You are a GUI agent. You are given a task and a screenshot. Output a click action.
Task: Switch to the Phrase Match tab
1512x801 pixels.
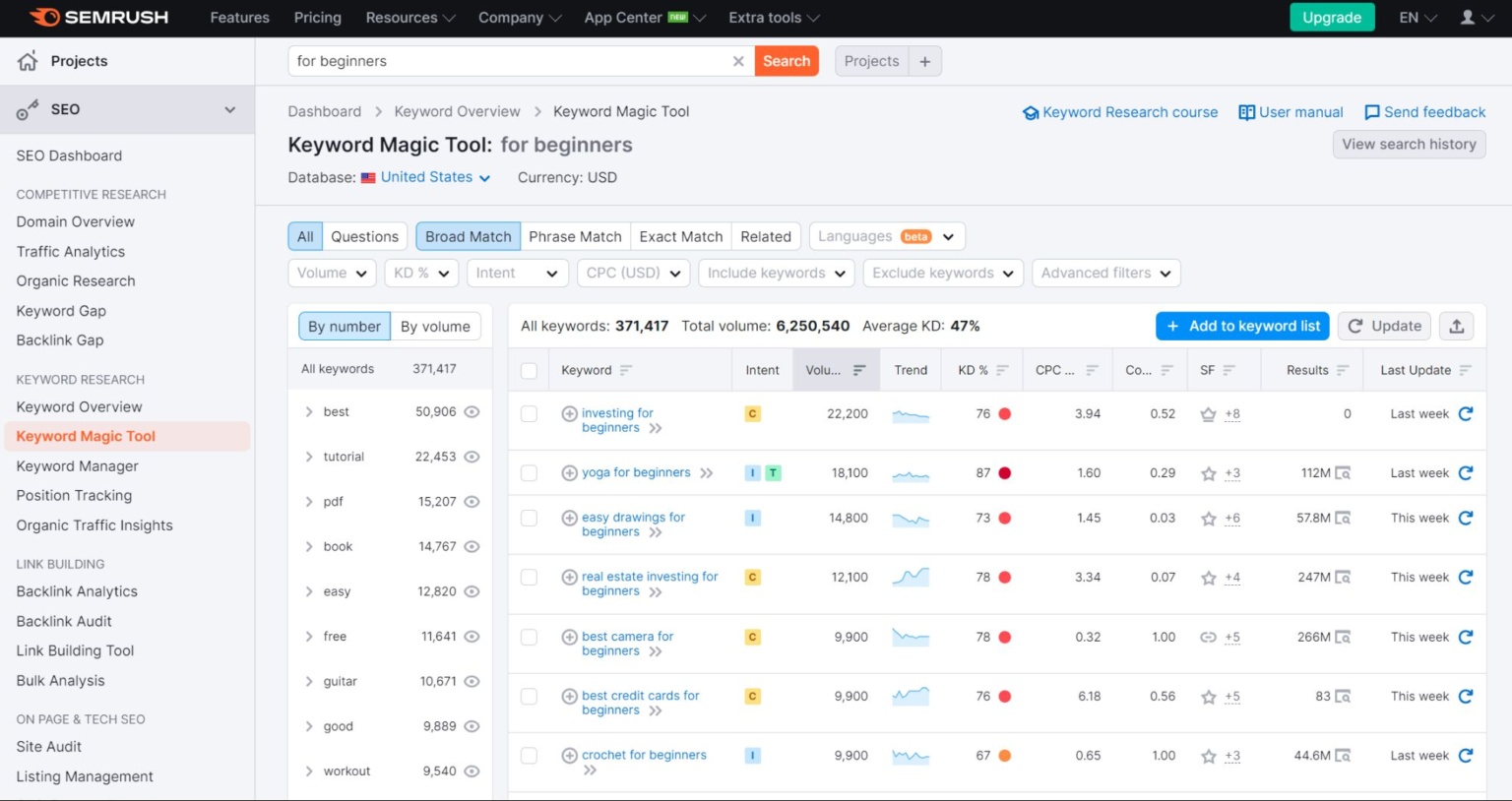click(575, 237)
